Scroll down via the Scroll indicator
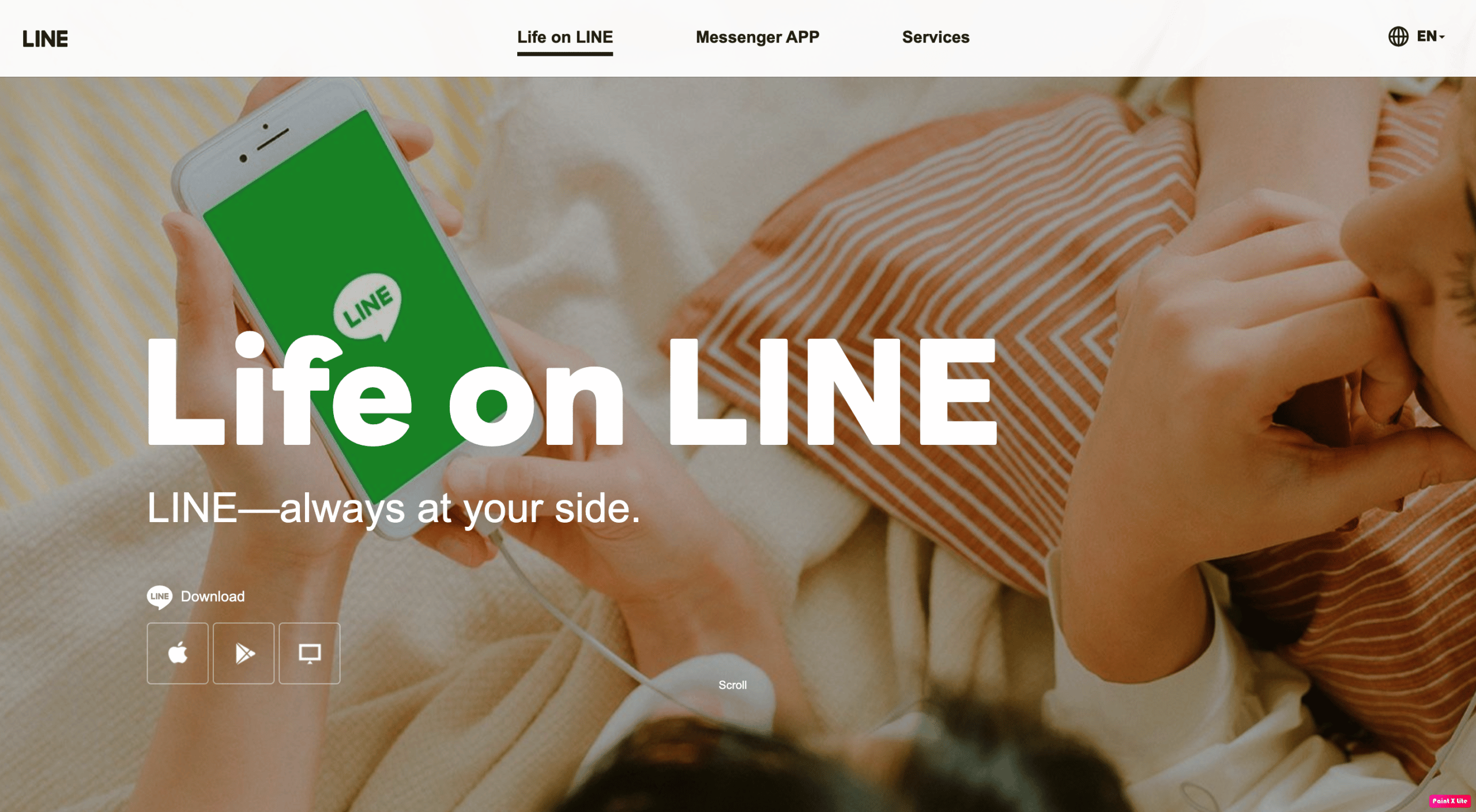 tap(734, 684)
